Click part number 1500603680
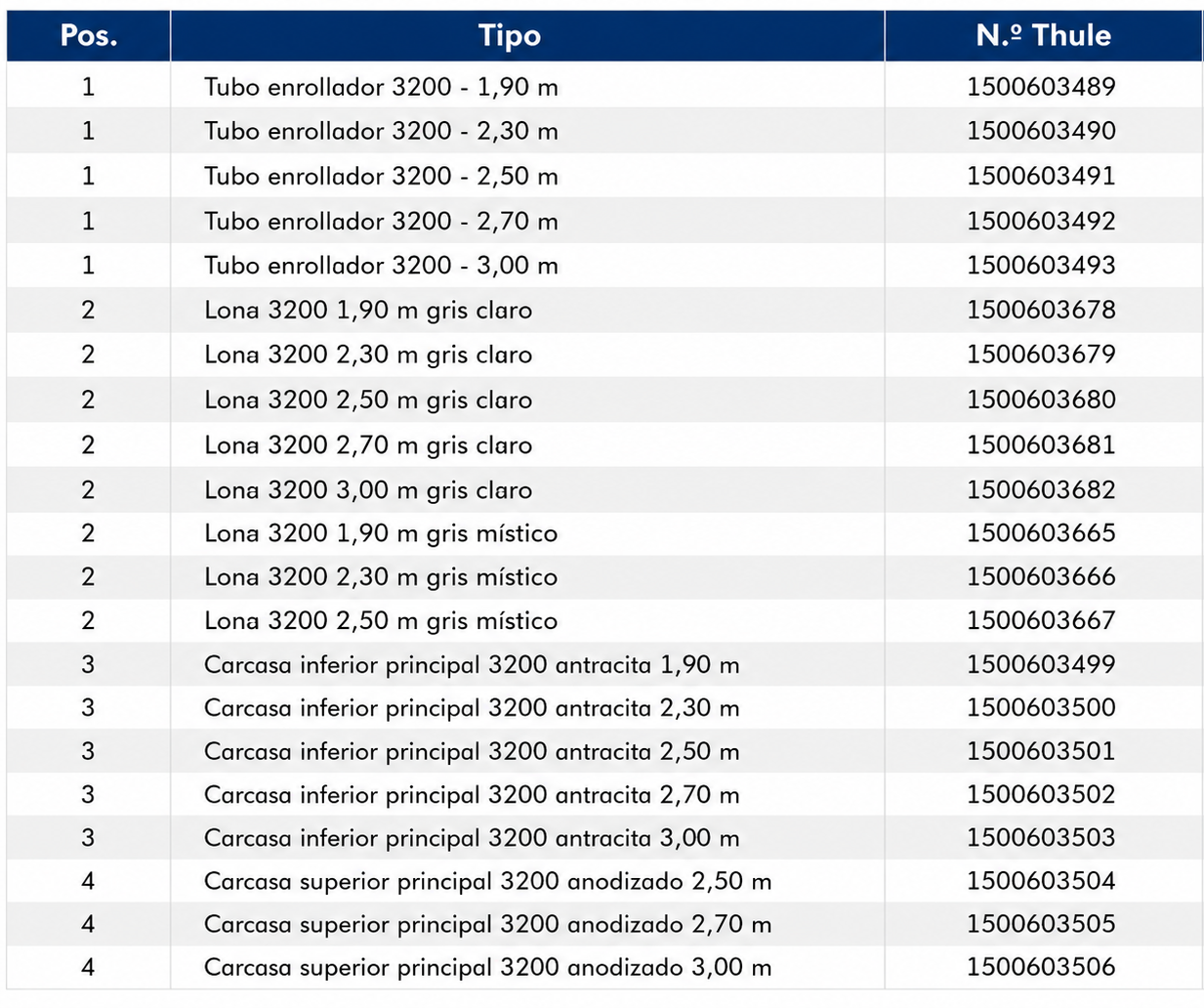Screen dimensions: 1204x1008 click(x=1041, y=399)
